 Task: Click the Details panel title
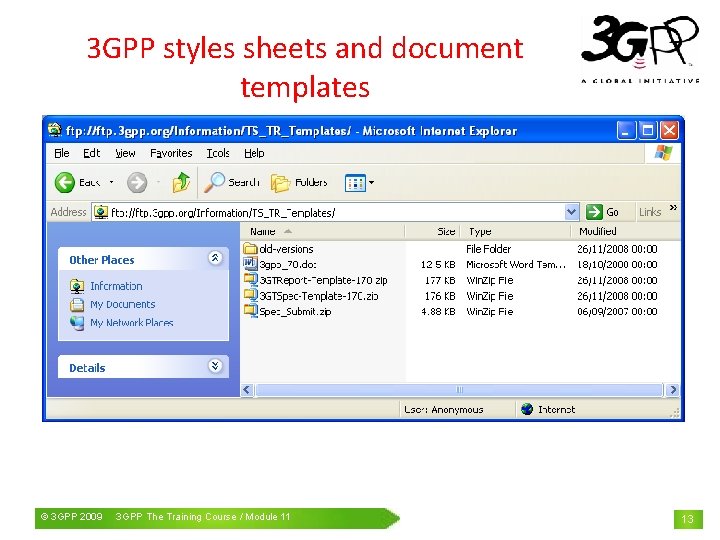[x=87, y=368]
